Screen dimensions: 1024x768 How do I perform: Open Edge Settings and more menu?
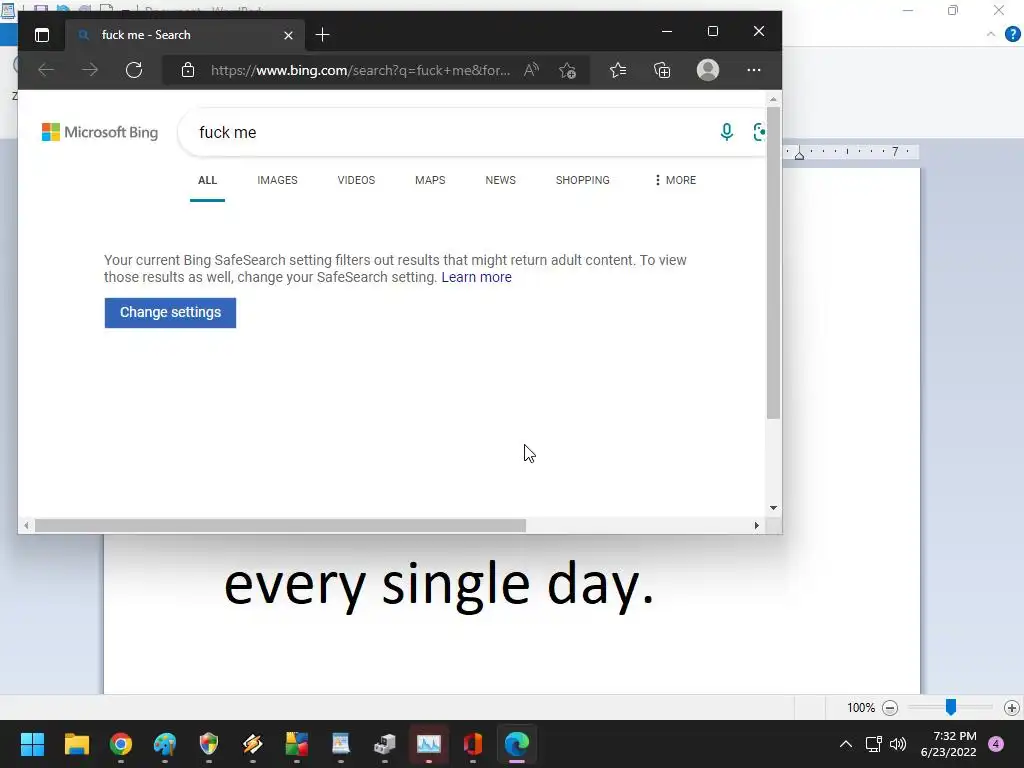(754, 70)
